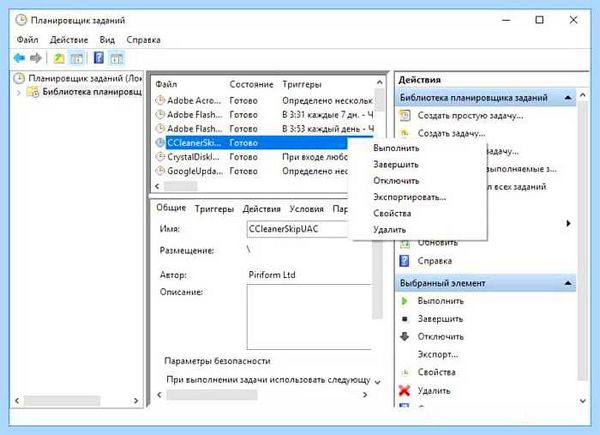Open the Действие menu
Image resolution: width=600 pixels, height=435 pixels.
(x=69, y=40)
